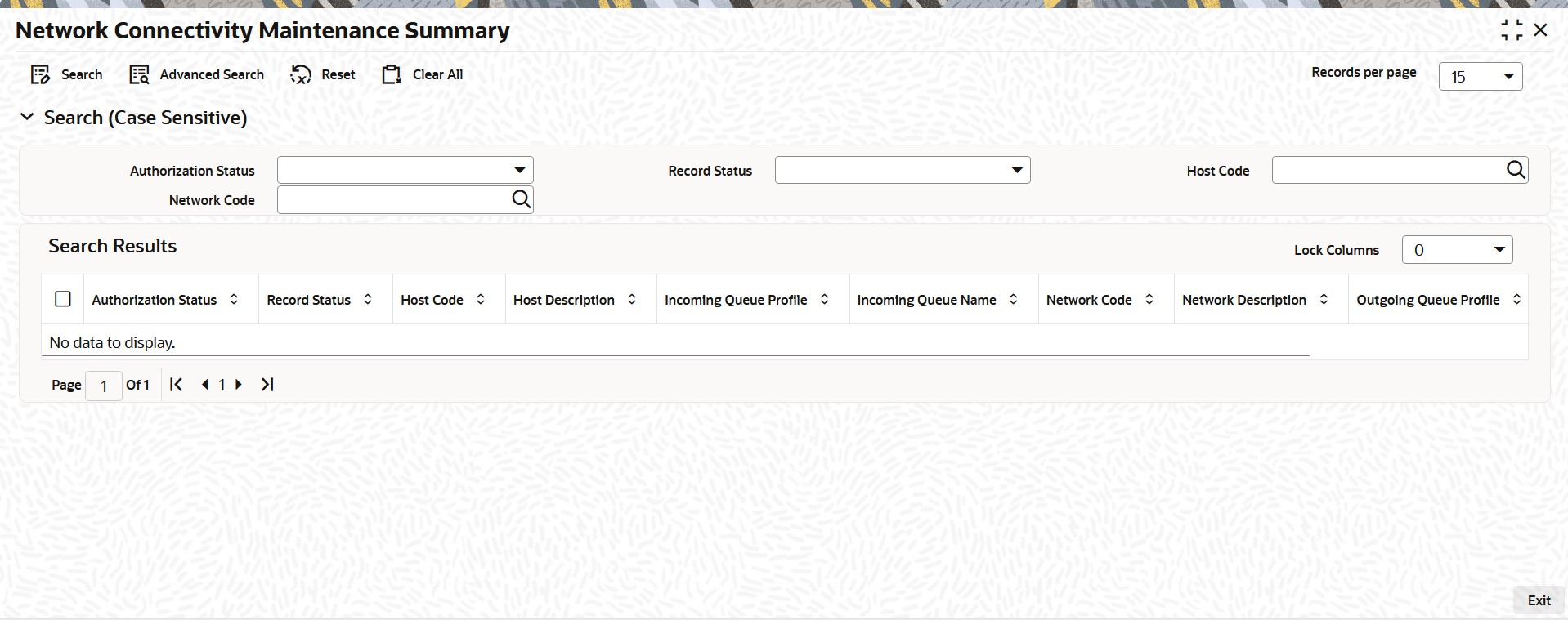Sort by Incoming Queue Profile column
This screenshot has width=1568, height=620.
tap(825, 300)
